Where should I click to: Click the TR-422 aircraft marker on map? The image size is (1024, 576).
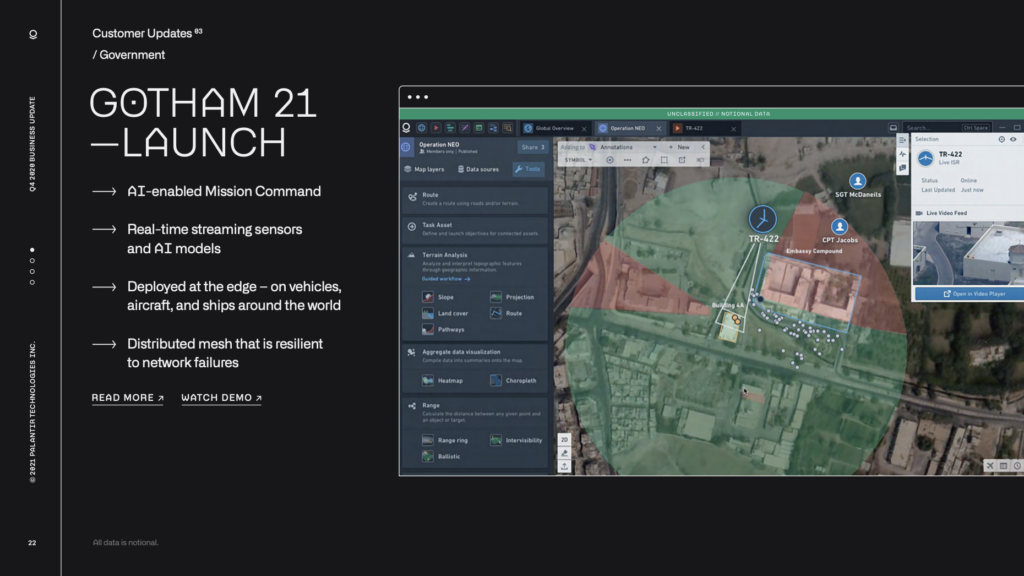coord(763,219)
